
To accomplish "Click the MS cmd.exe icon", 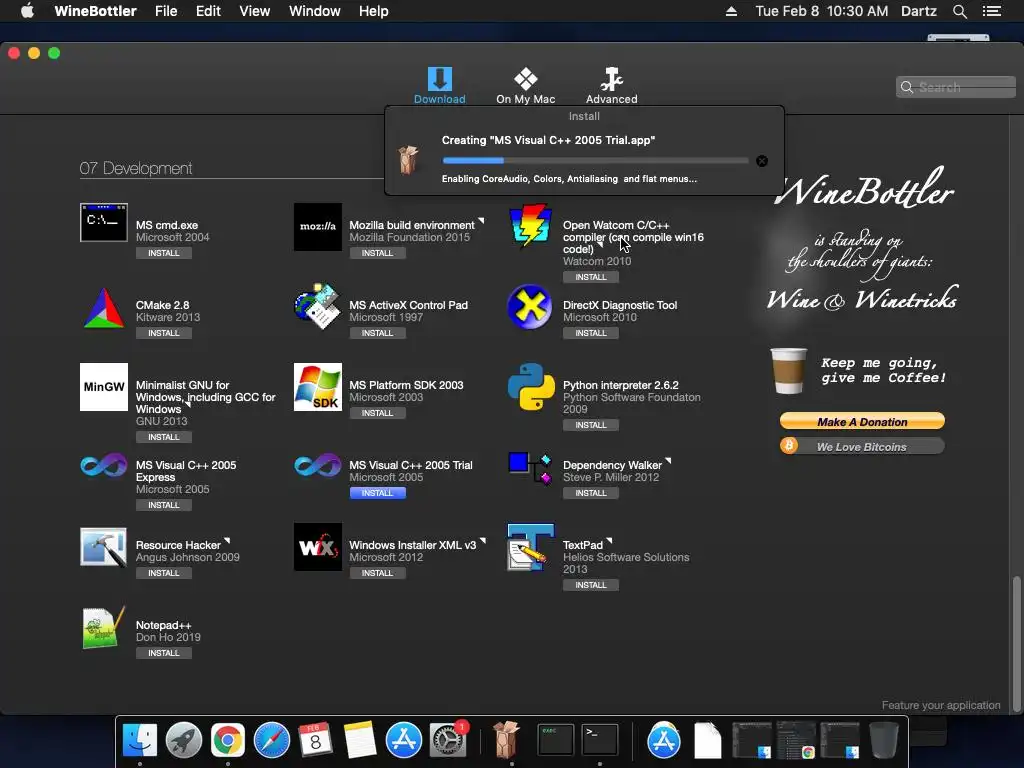I will 104,222.
